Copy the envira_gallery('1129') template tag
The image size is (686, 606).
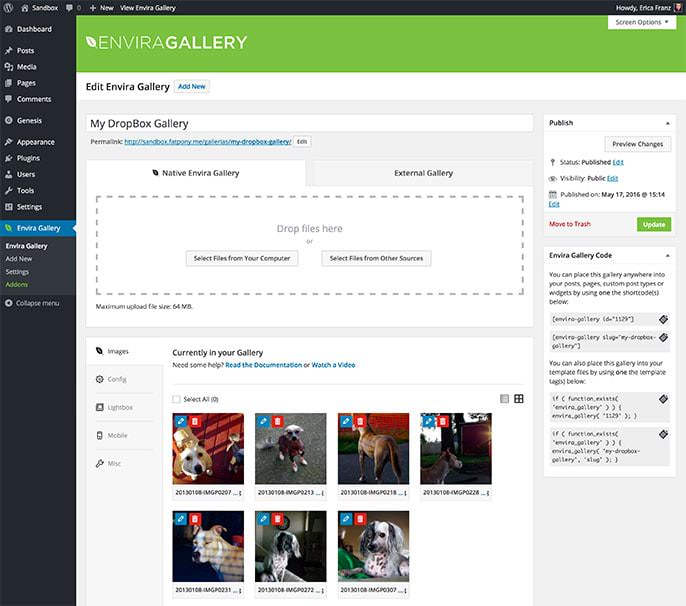[x=663, y=399]
